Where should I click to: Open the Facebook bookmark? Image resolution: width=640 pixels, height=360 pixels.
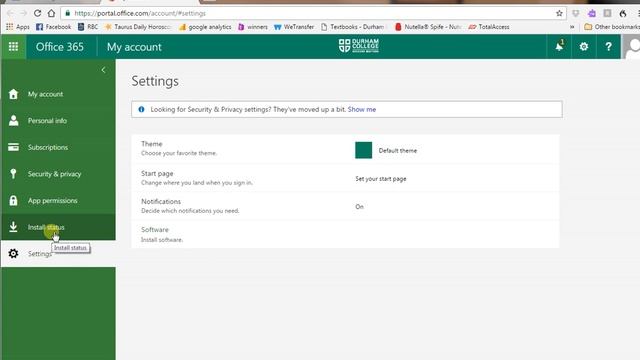pos(53,27)
